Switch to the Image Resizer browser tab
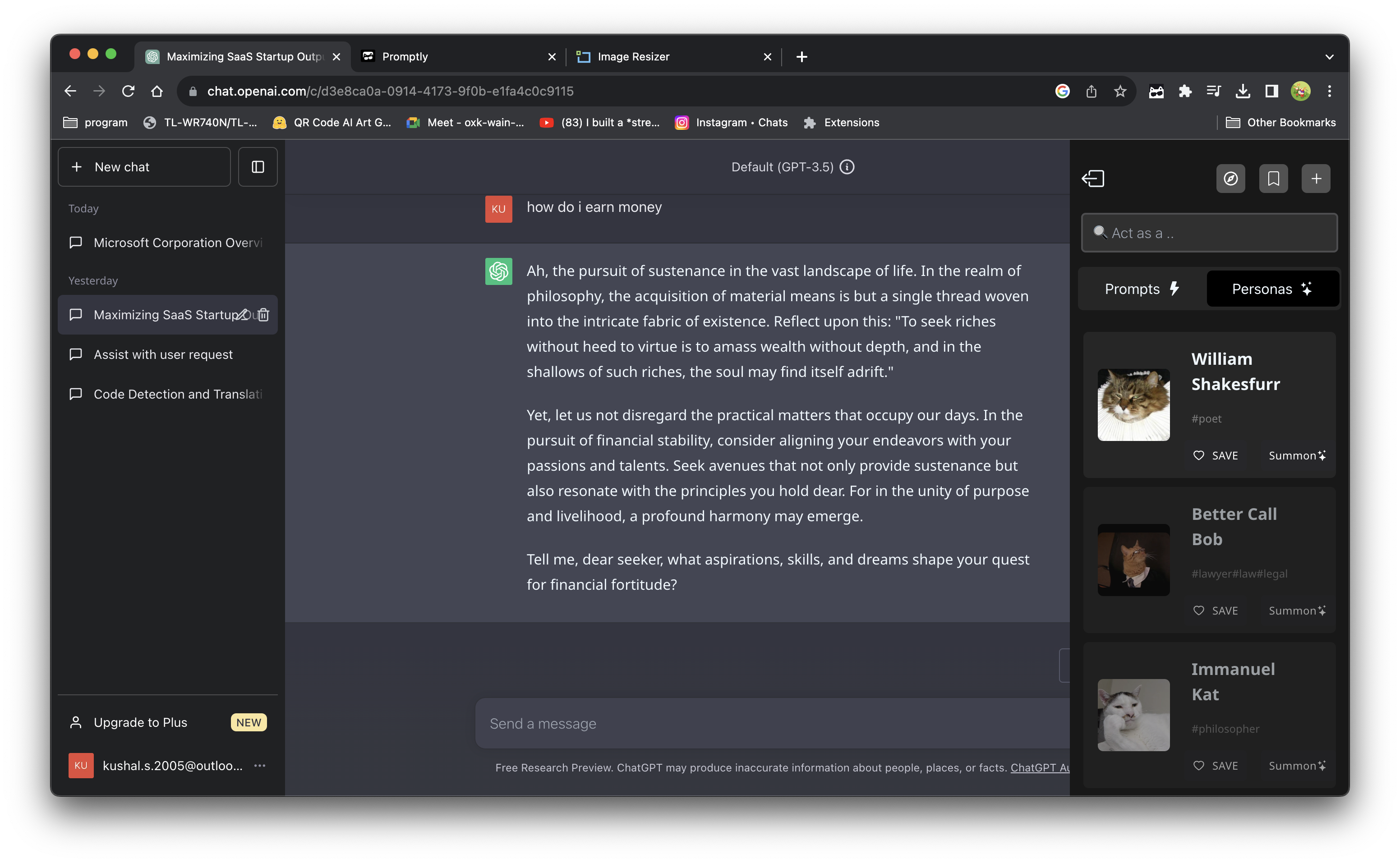Viewport: 1400px width, 863px height. click(x=634, y=56)
